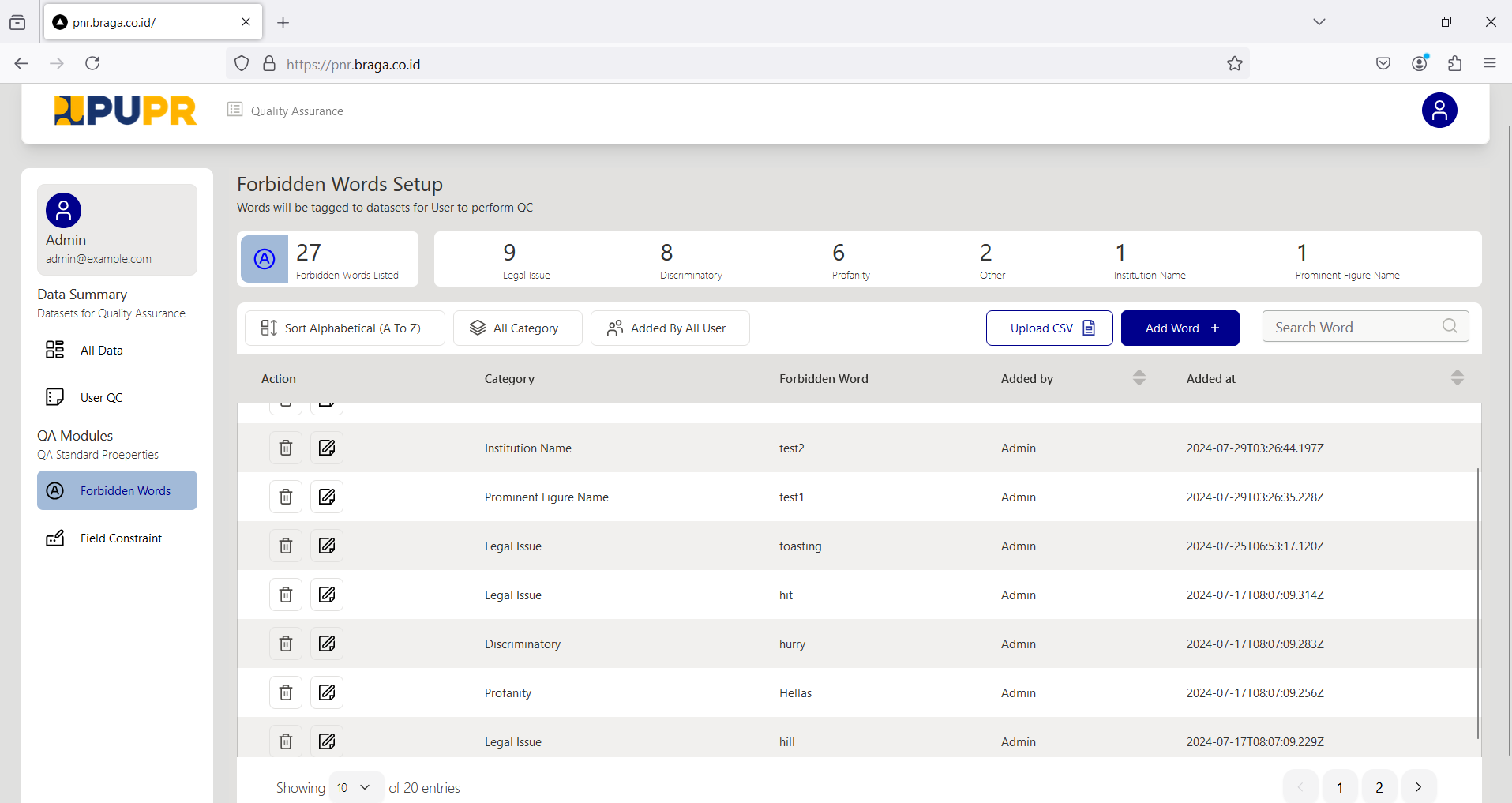Image resolution: width=1512 pixels, height=803 pixels.
Task: Edit the 'test1' Prominent Figure entry
Action: (327, 497)
